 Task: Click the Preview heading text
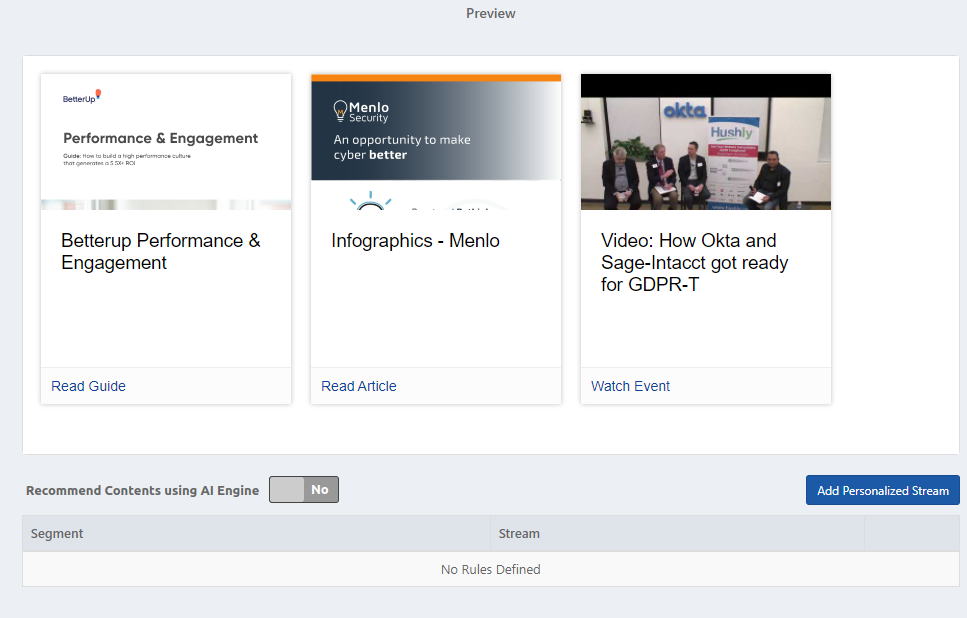(x=491, y=14)
